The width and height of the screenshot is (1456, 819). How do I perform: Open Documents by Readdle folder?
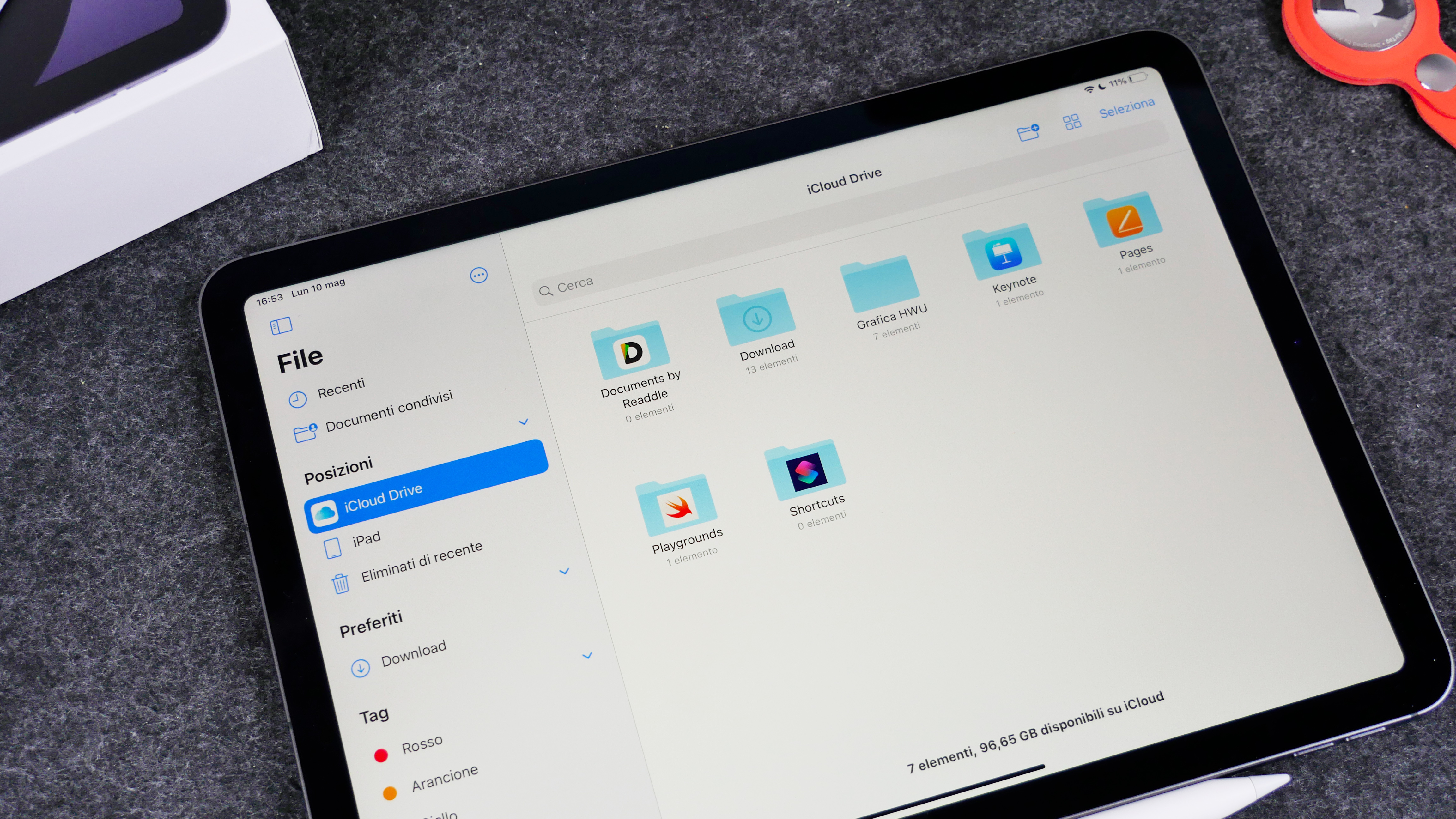[x=630, y=350]
